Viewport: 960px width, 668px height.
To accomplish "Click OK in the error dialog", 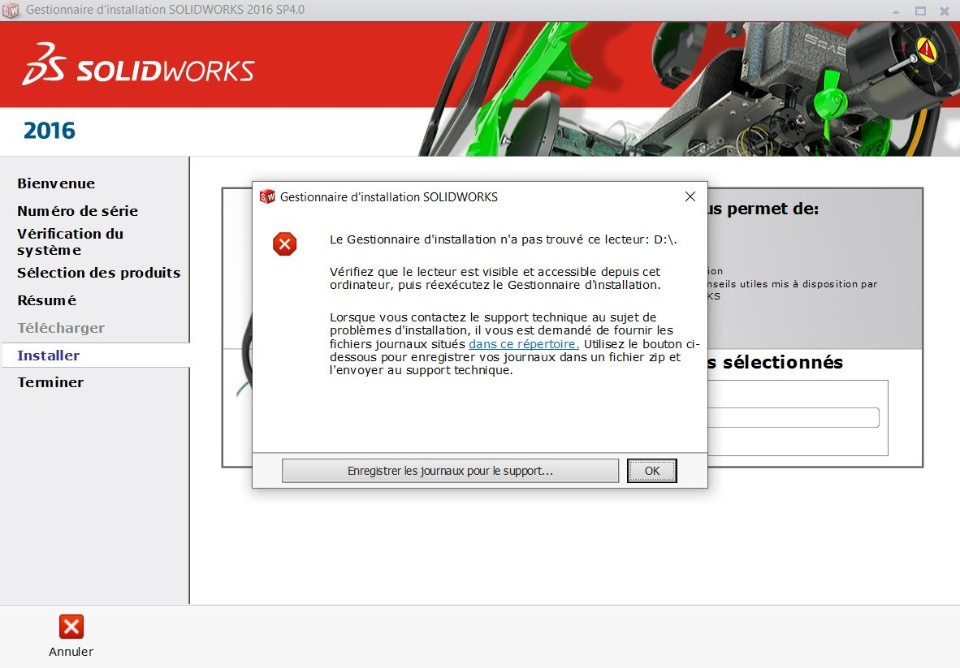I will click(651, 471).
